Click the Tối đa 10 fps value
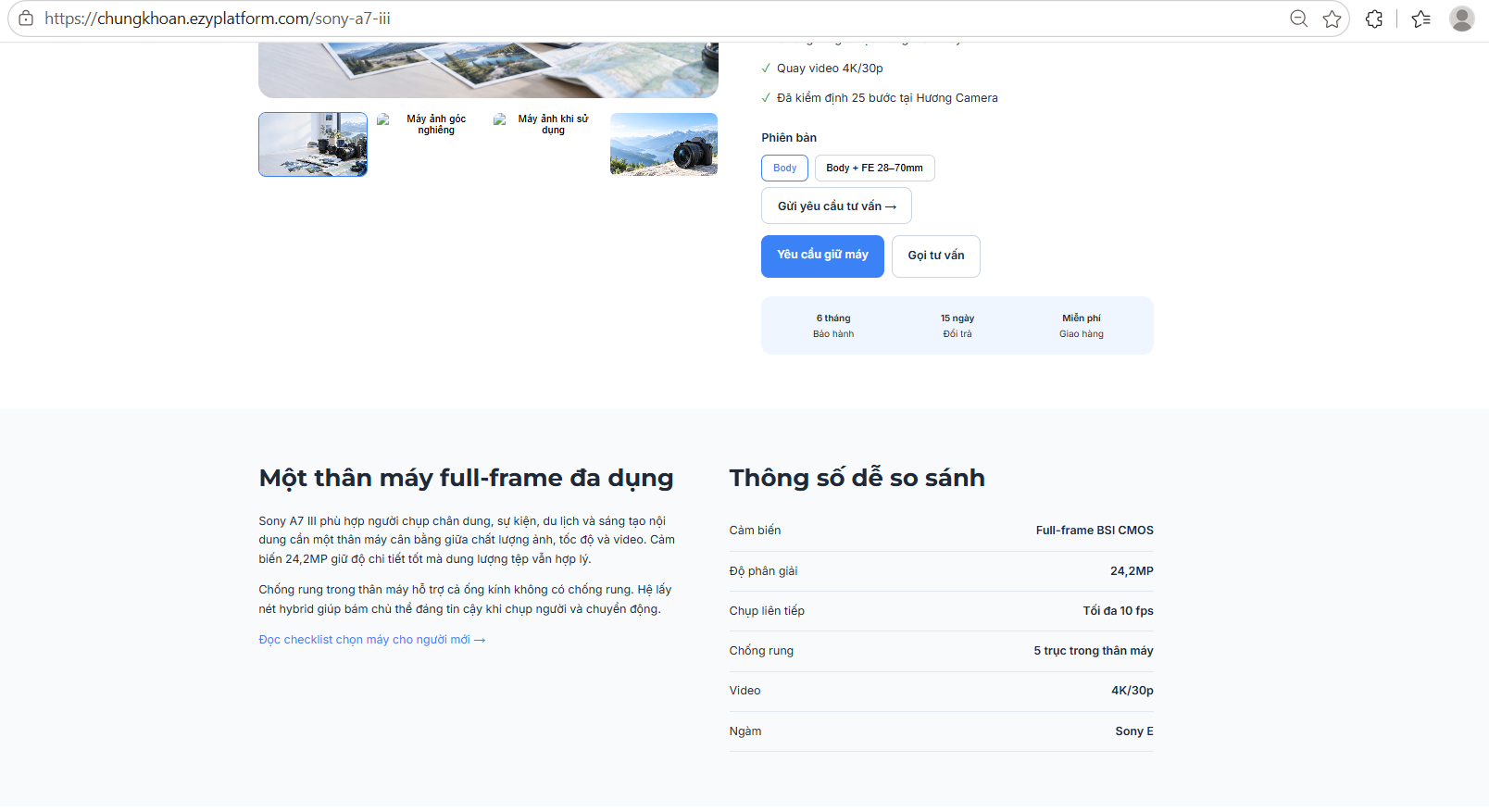The width and height of the screenshot is (1489, 812). point(1118,611)
